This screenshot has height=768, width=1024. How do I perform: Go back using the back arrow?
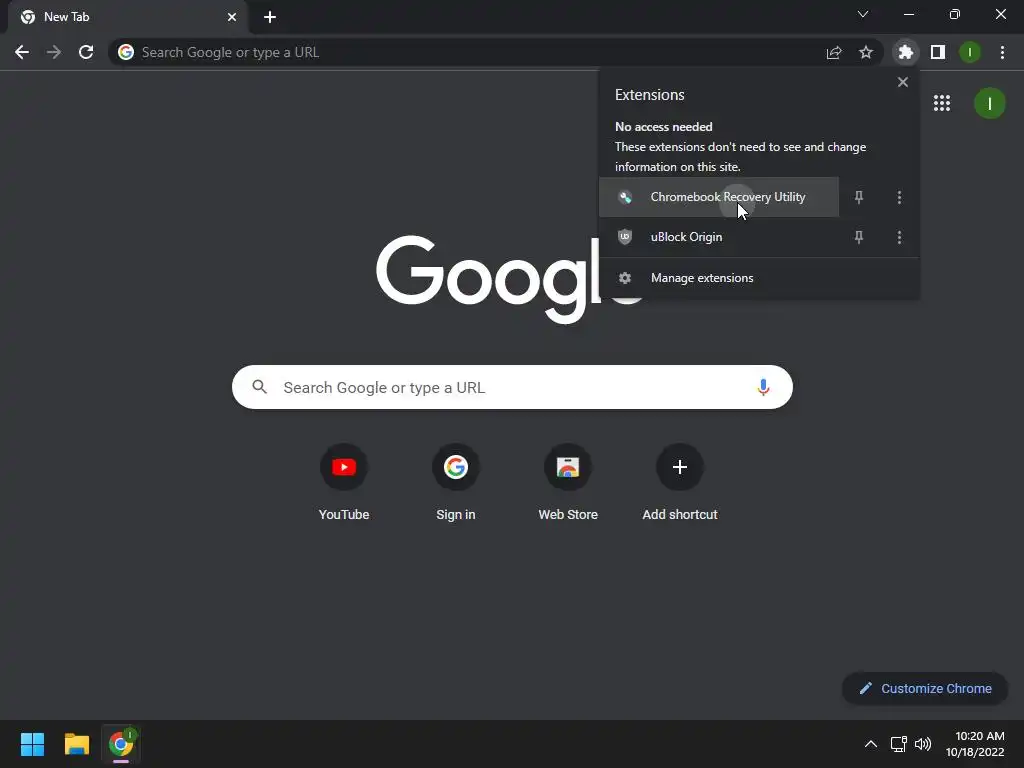[22, 52]
